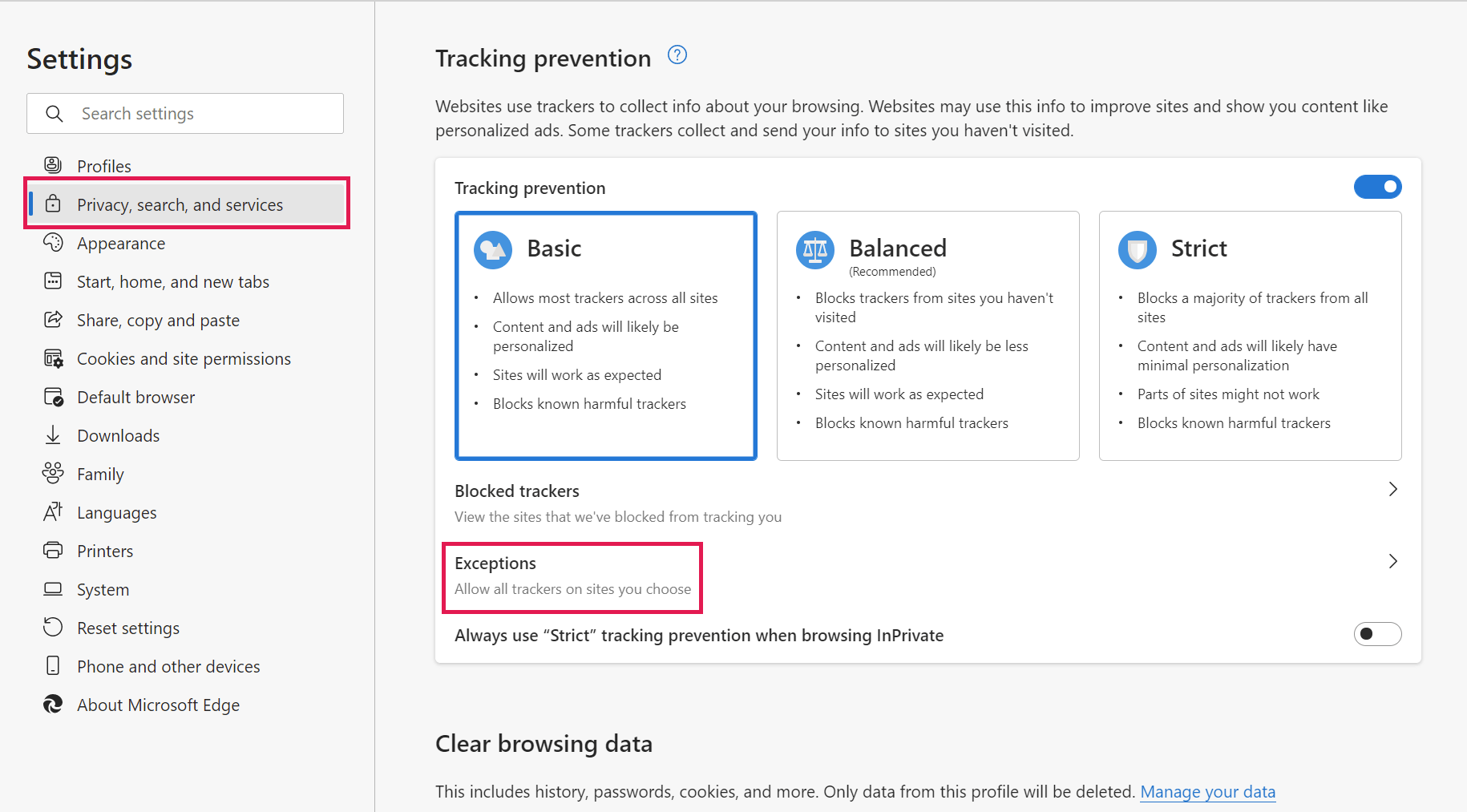
Task: Disable the Tracking prevention toggle
Action: [1377, 187]
